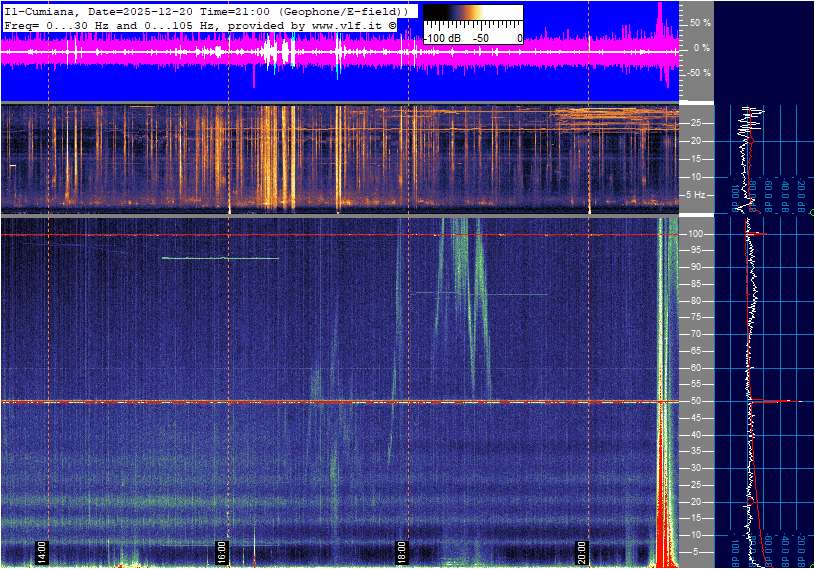Click the 0 % waveform amplitude label
The image size is (815, 569).
coord(701,47)
